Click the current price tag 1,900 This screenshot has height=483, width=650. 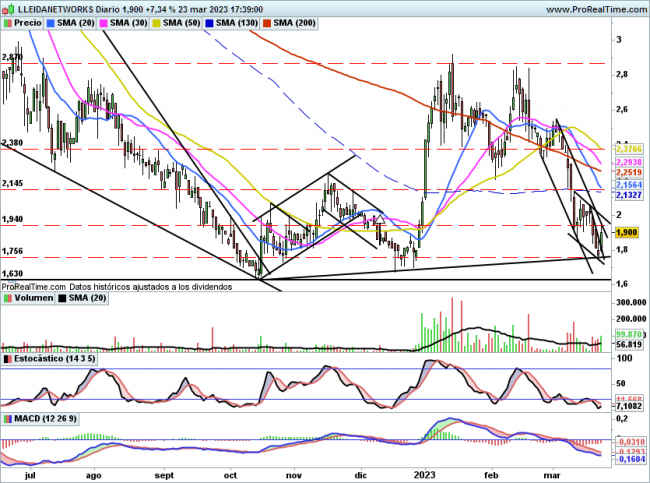click(626, 233)
